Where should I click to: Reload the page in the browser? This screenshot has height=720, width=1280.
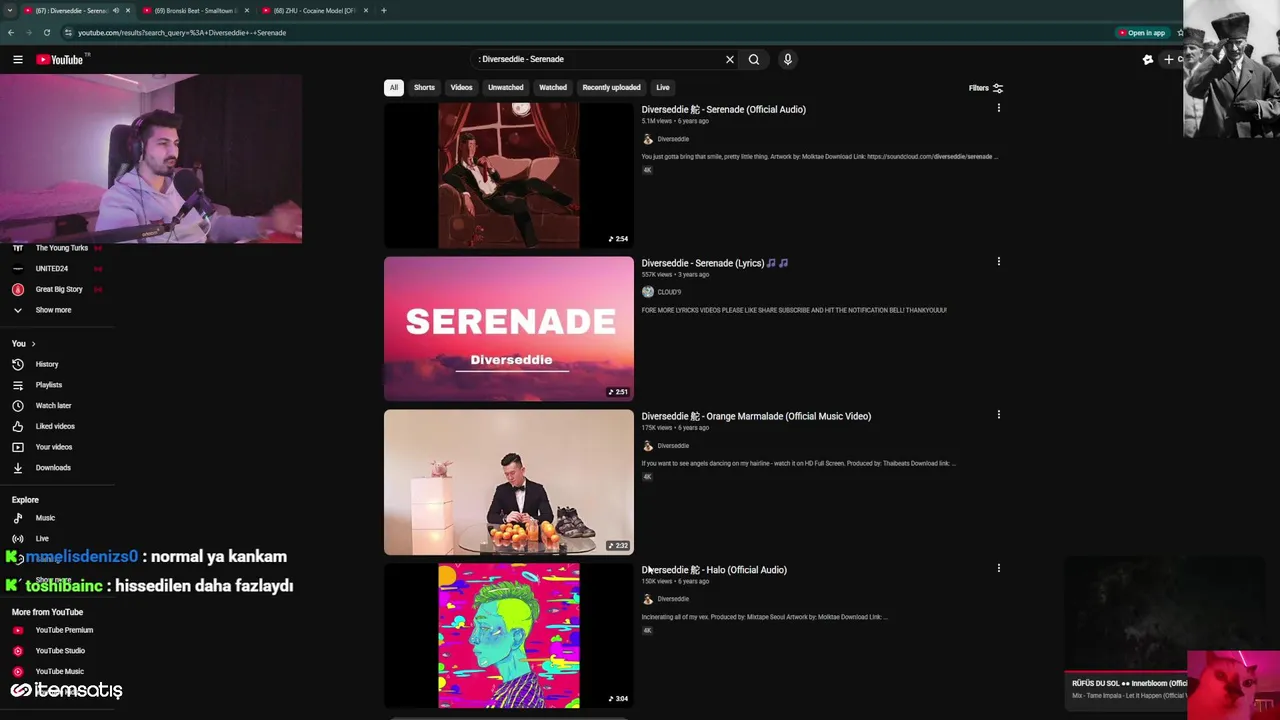coord(46,33)
